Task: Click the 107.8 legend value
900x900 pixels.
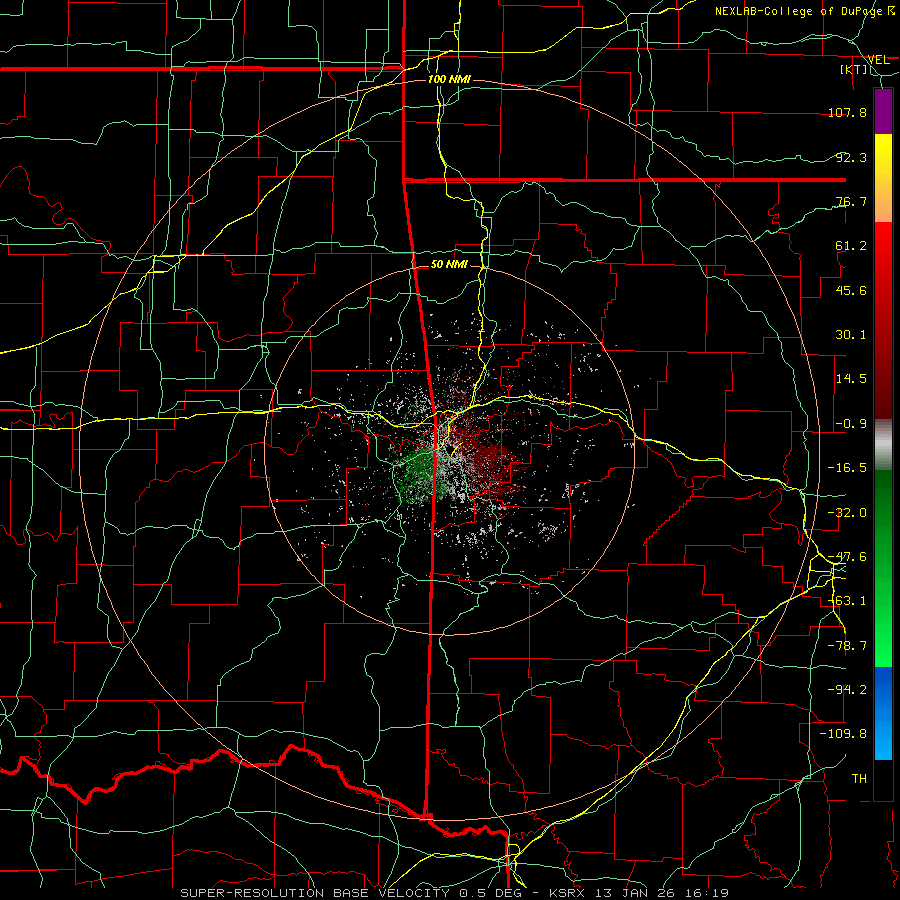Action: coord(847,112)
